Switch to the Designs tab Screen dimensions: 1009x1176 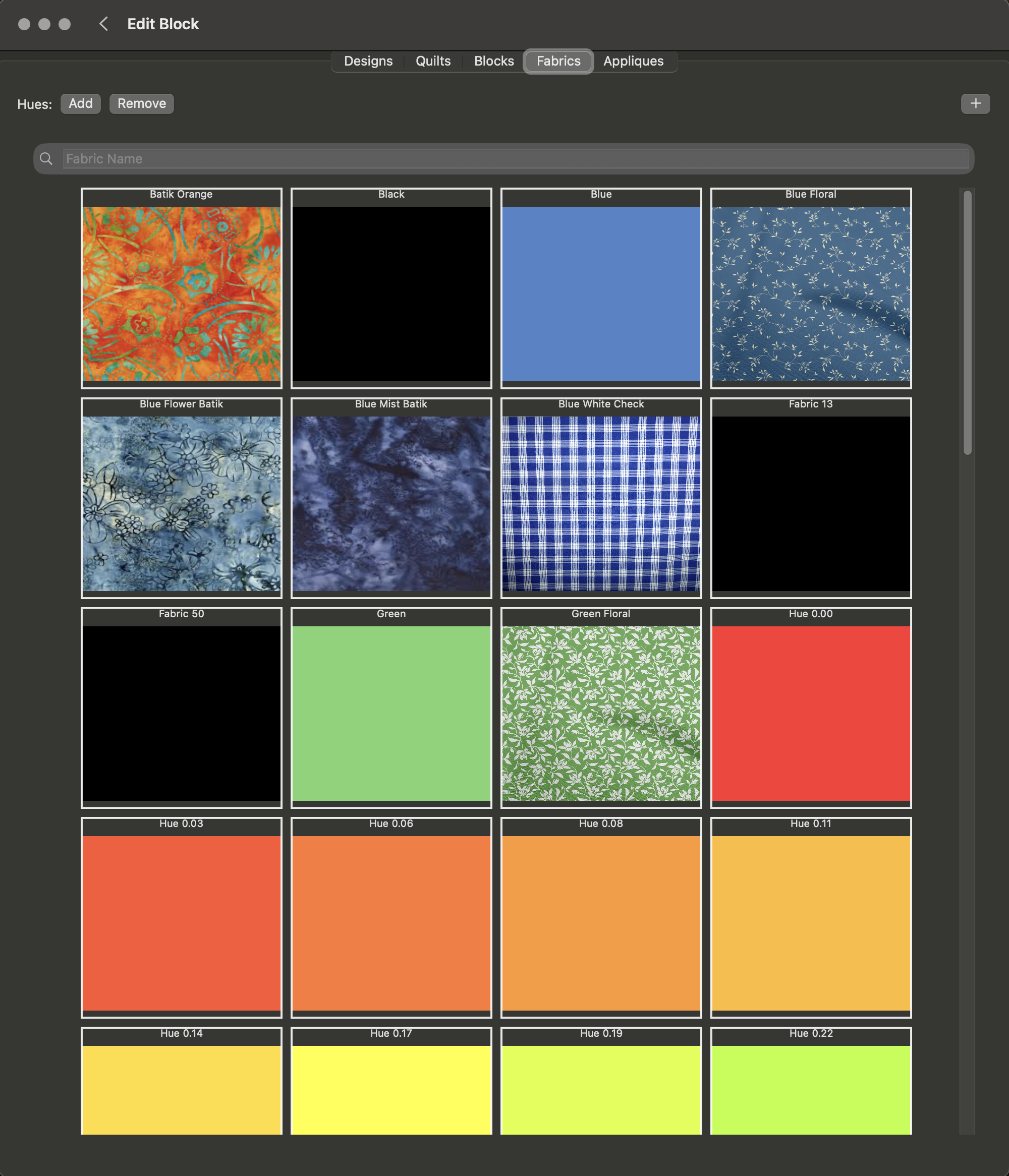368,61
